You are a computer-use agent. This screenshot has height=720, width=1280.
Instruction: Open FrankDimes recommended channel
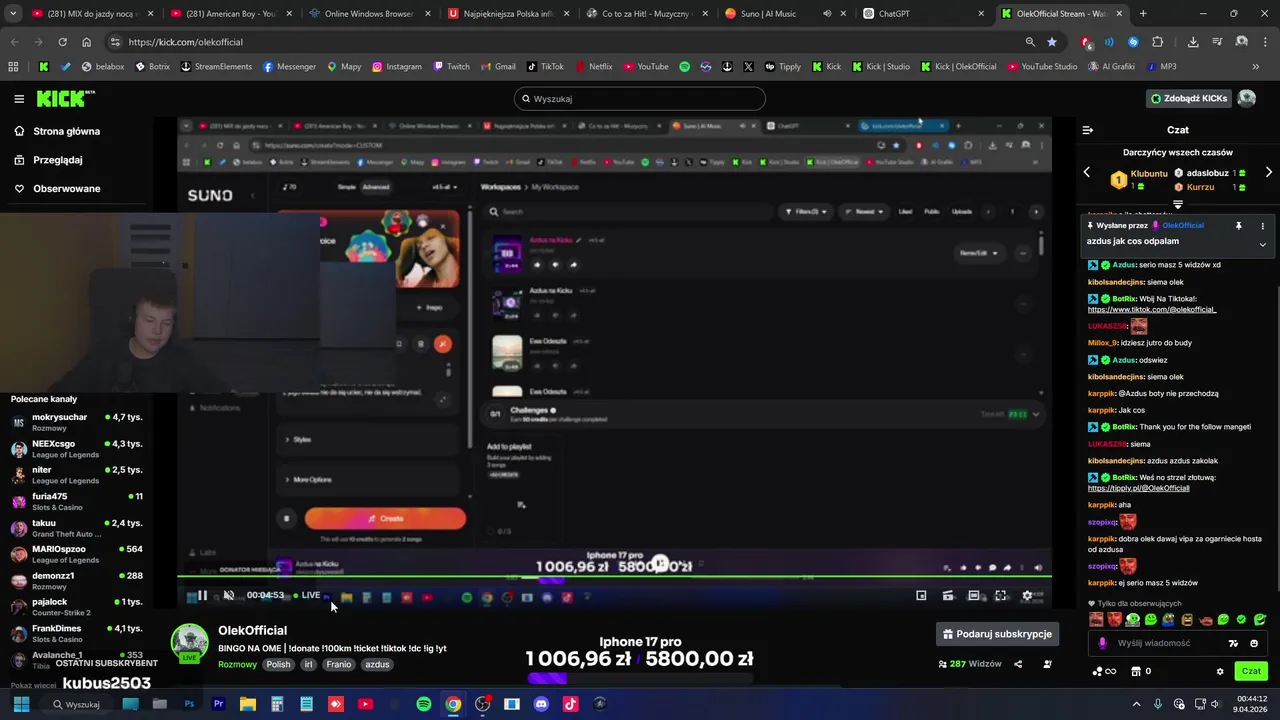(77, 633)
